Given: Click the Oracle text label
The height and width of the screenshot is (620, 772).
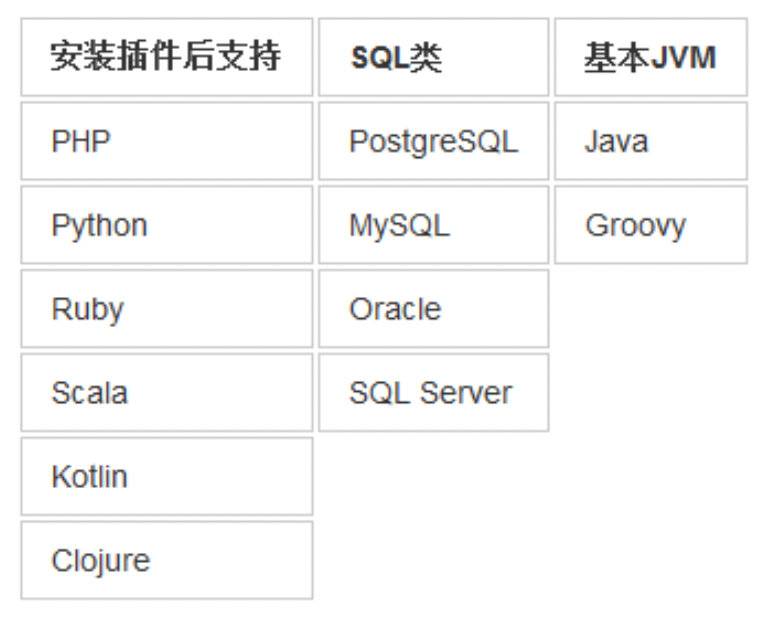Looking at the screenshot, I should click(395, 309).
